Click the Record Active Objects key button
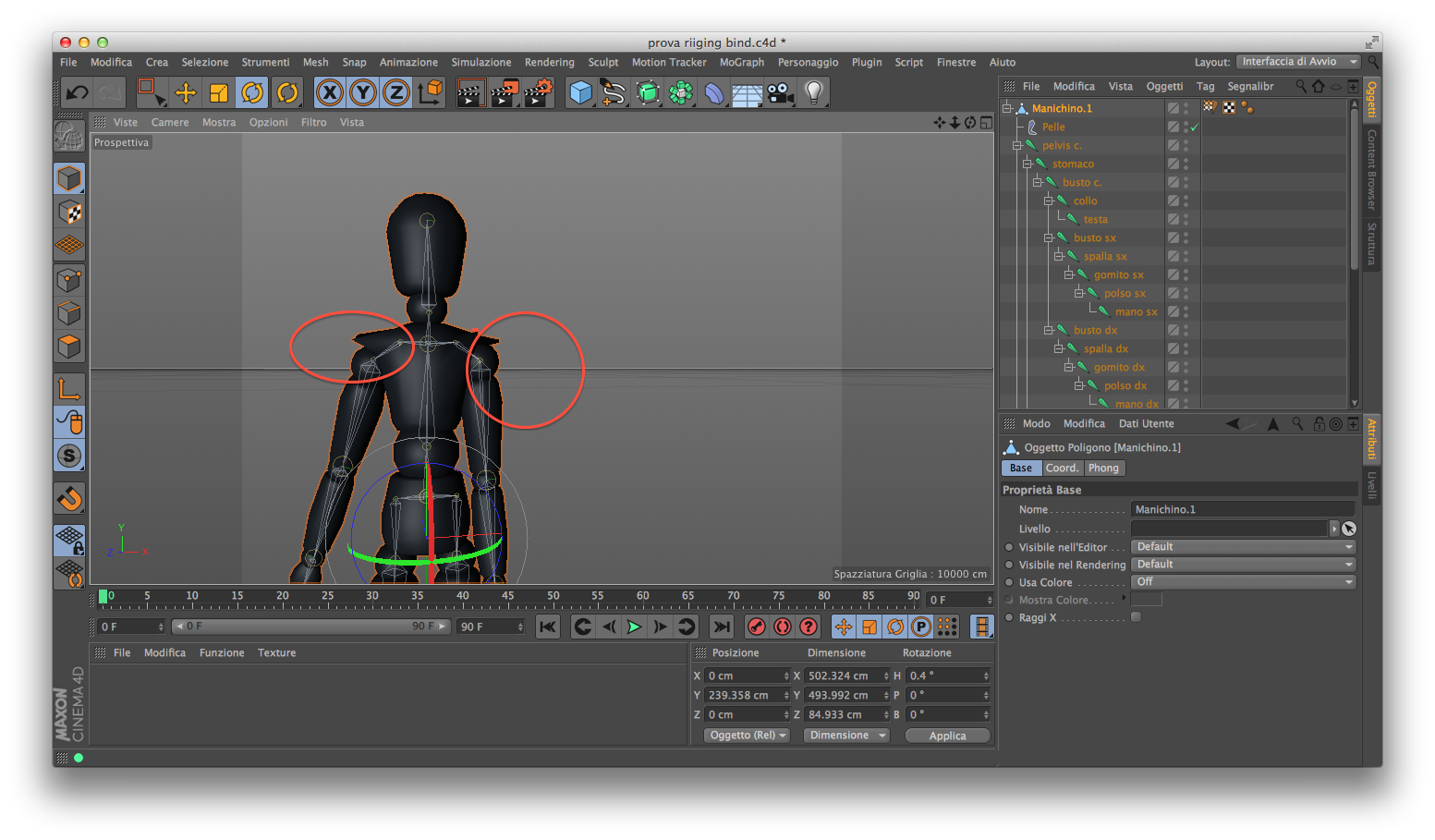 [757, 627]
